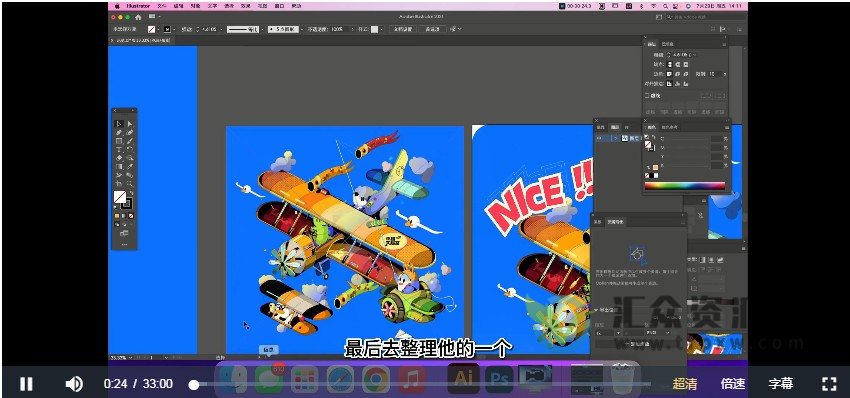Pause the video playback
Viewport: 850px width, 398px height.
click(25, 384)
